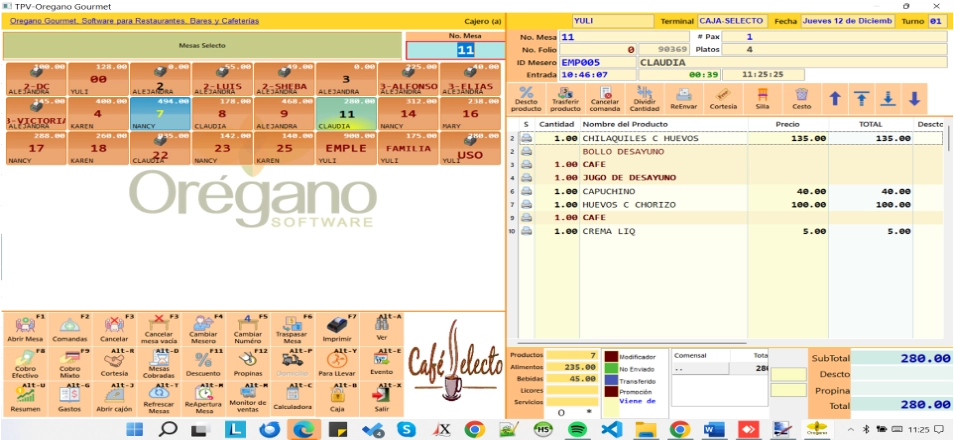954x440 pixels.
Task: Choose Cambiar Mesero option
Action: [x=203, y=329]
